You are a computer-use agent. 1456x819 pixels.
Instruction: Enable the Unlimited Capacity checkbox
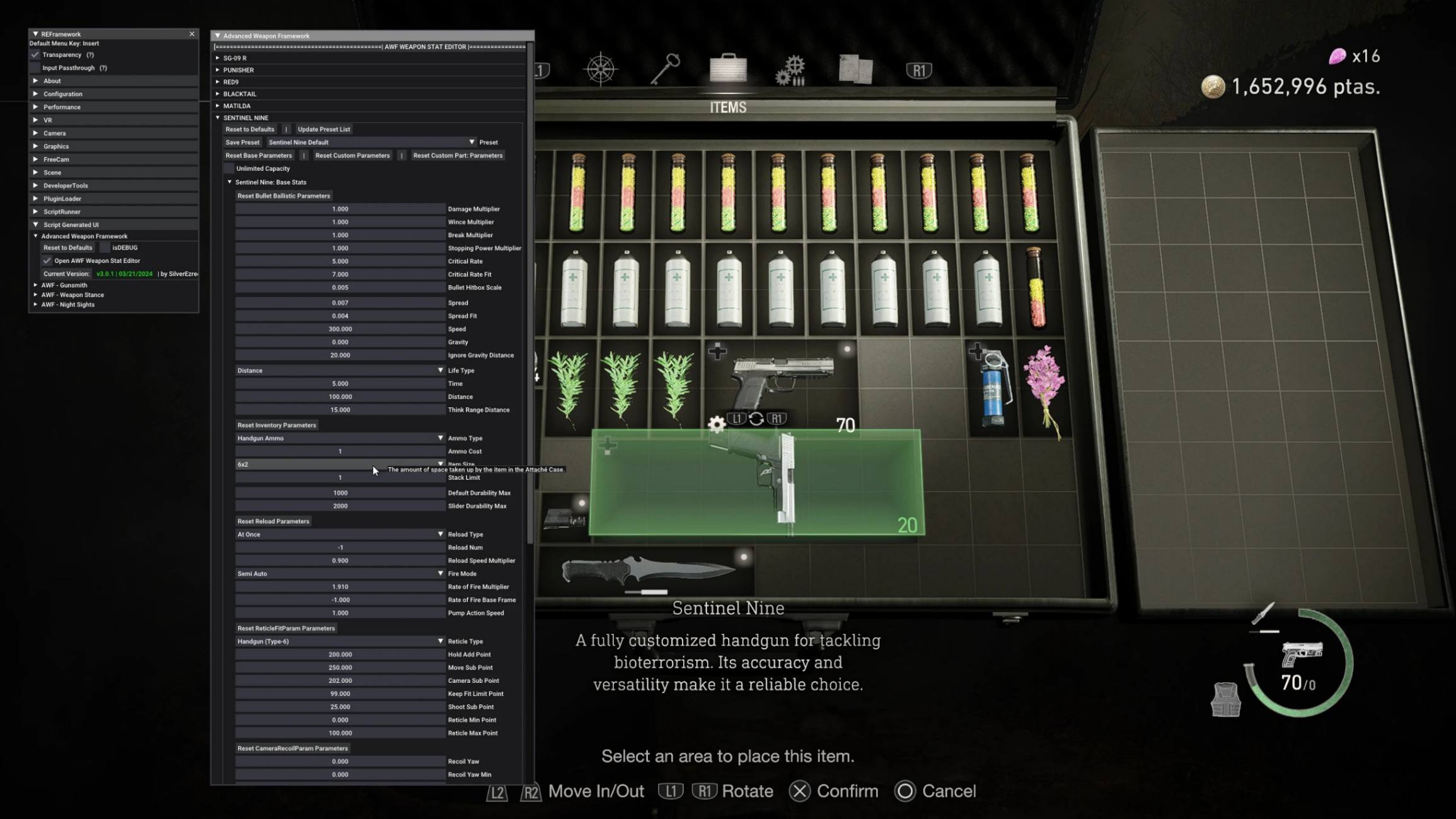(229, 168)
